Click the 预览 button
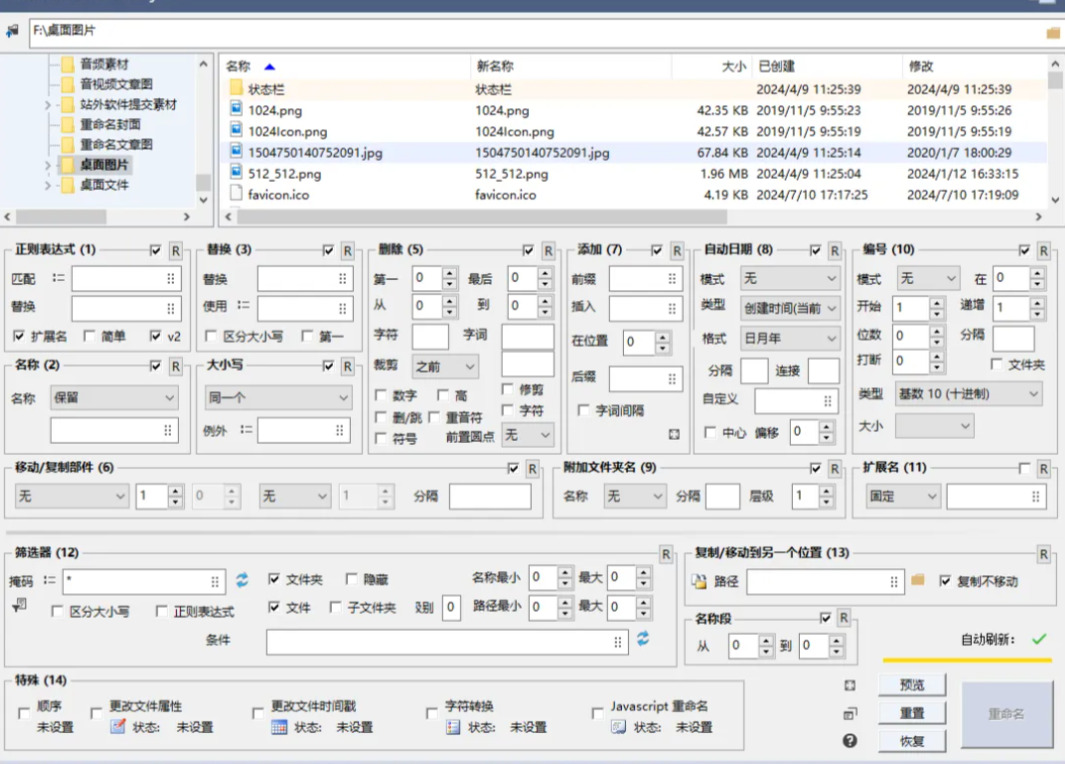This screenshot has width=1065, height=764. coord(912,685)
